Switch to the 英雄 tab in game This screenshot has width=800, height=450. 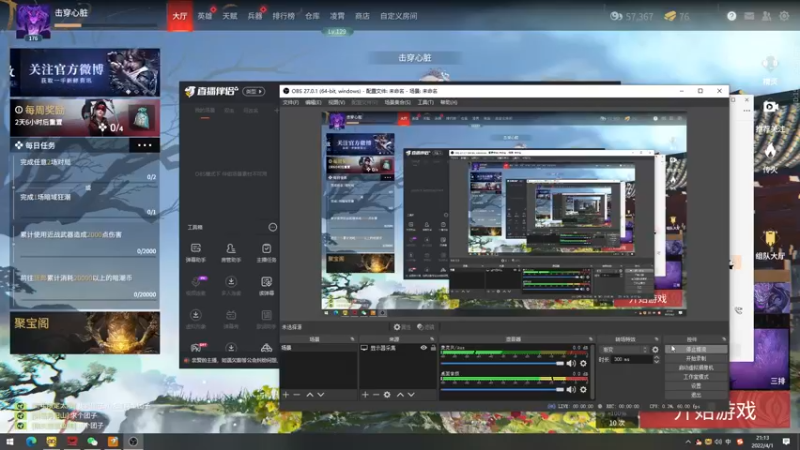[x=205, y=16]
